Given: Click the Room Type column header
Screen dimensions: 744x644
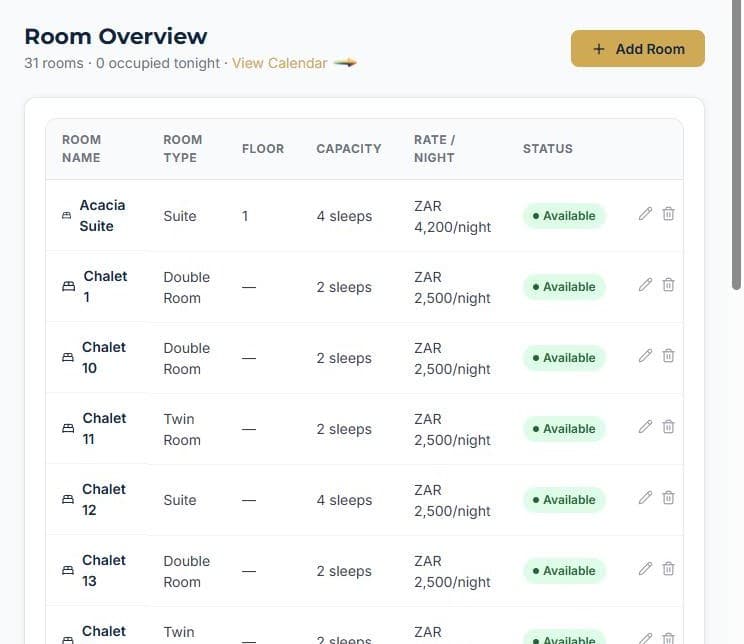Looking at the screenshot, I should pos(183,149).
